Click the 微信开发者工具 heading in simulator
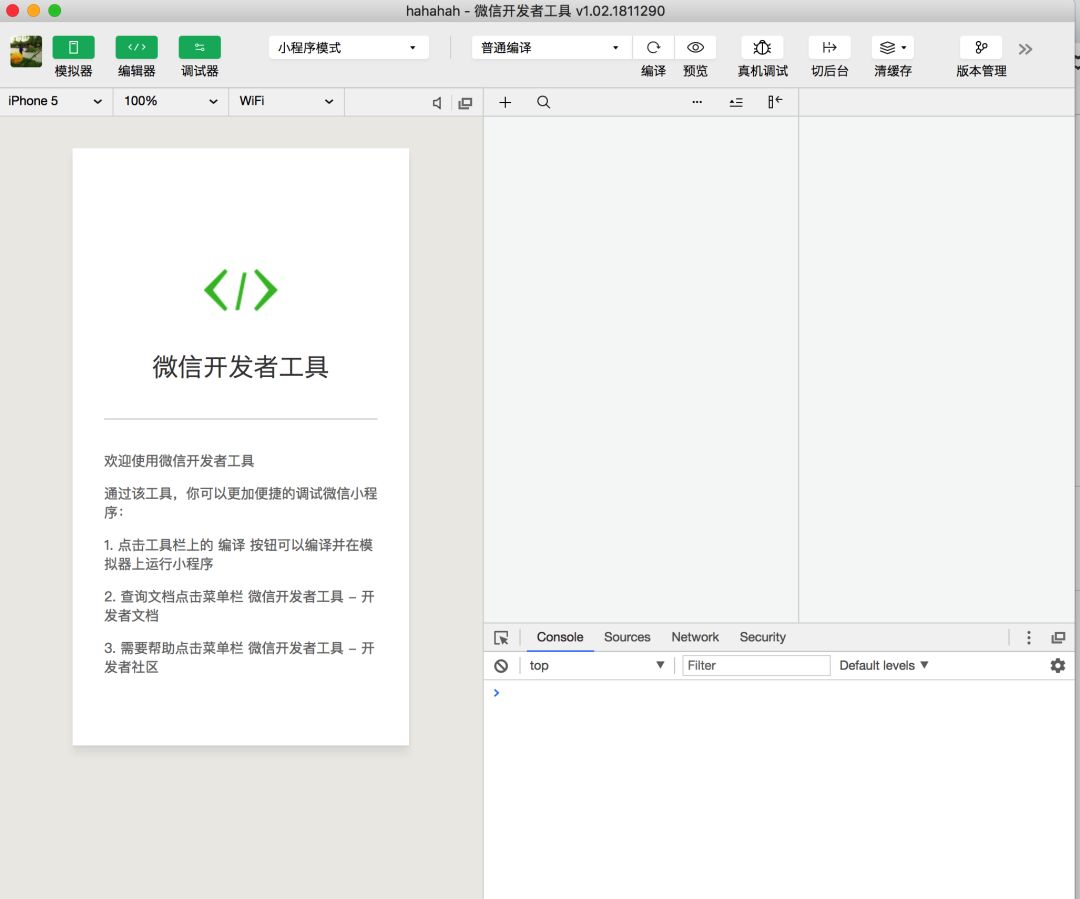The image size is (1080, 899). (x=240, y=366)
